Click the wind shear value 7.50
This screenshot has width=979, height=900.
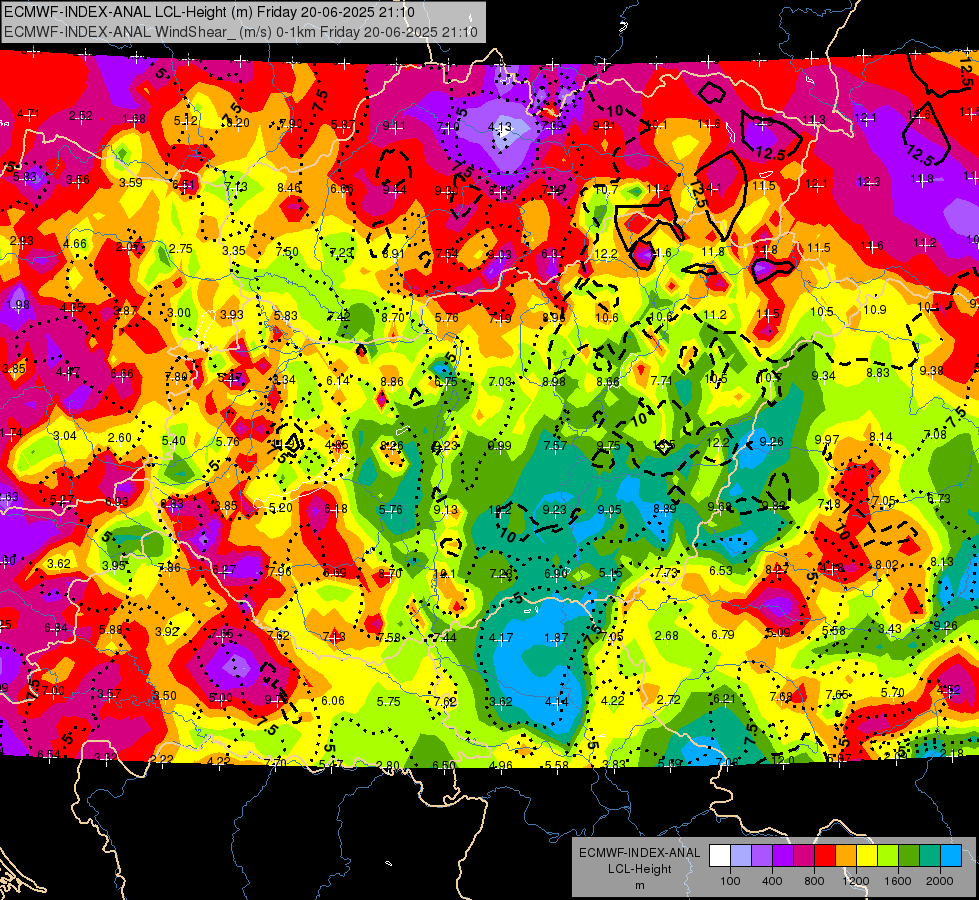click(x=287, y=252)
